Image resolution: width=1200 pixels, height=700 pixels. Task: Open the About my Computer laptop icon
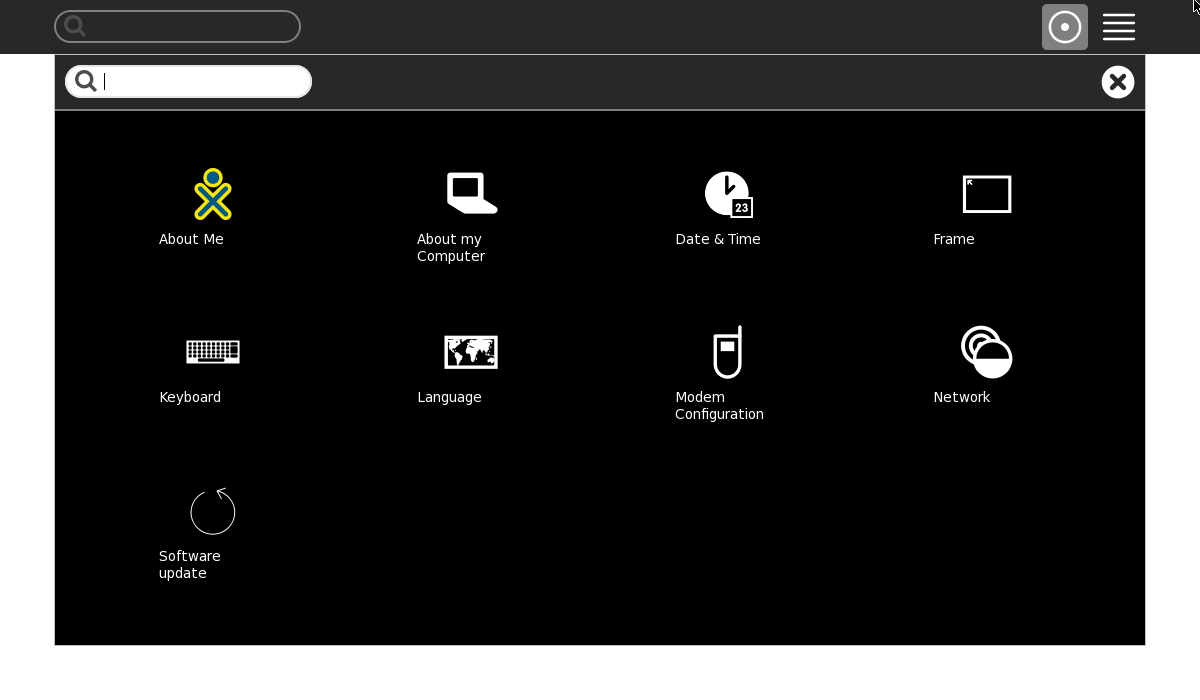[471, 194]
